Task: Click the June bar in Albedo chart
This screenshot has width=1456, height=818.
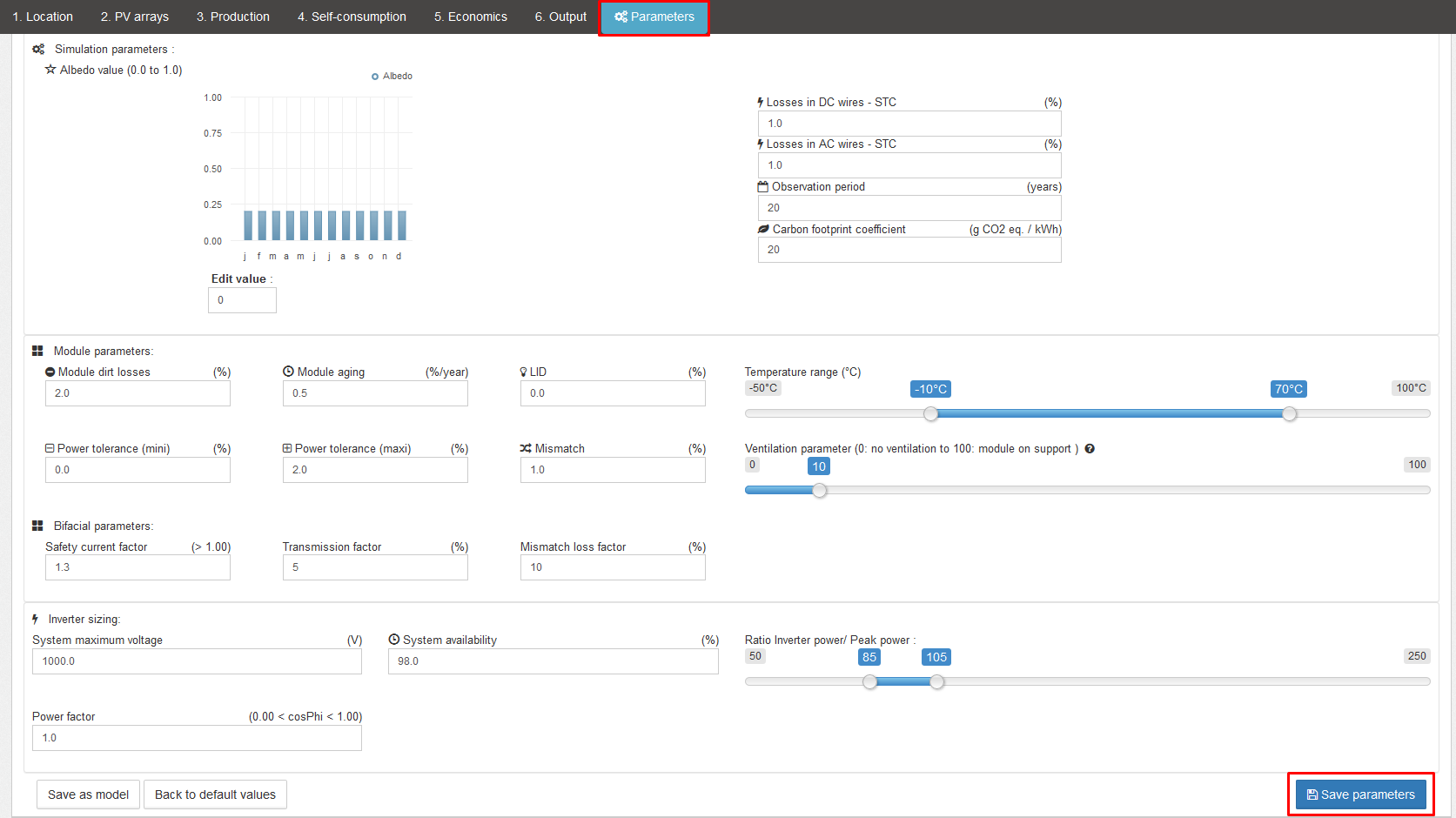Action: click(x=319, y=225)
